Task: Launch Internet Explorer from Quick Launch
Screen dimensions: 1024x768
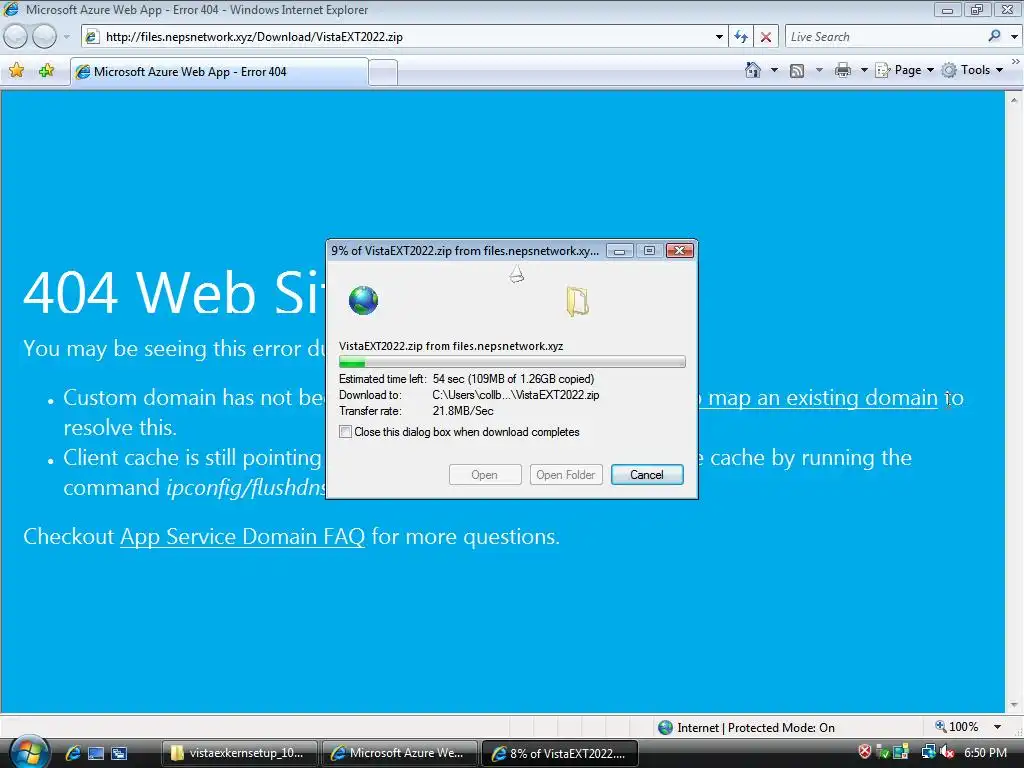Action: tap(73, 753)
